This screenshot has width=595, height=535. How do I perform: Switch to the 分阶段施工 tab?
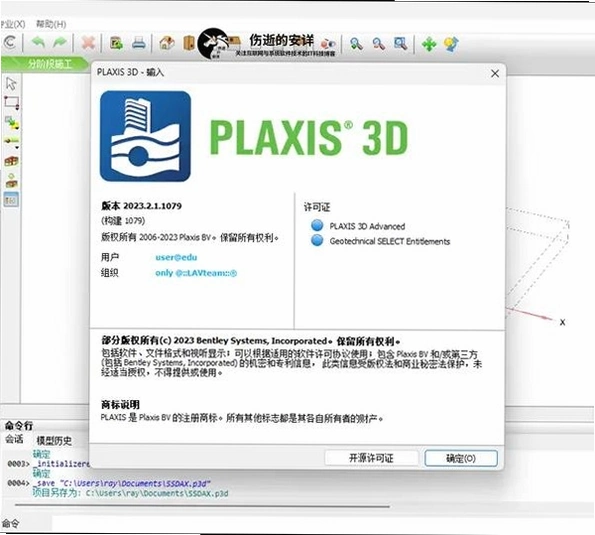pyautogui.click(x=49, y=64)
